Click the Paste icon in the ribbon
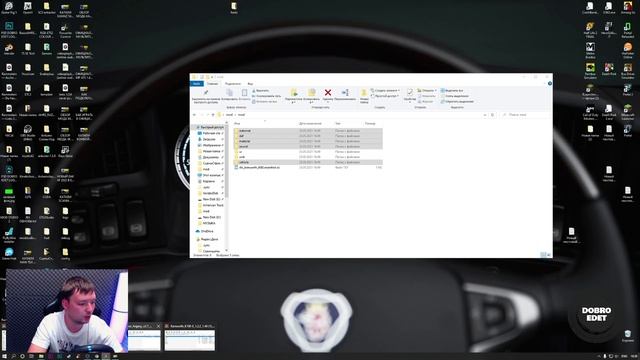 [244, 95]
